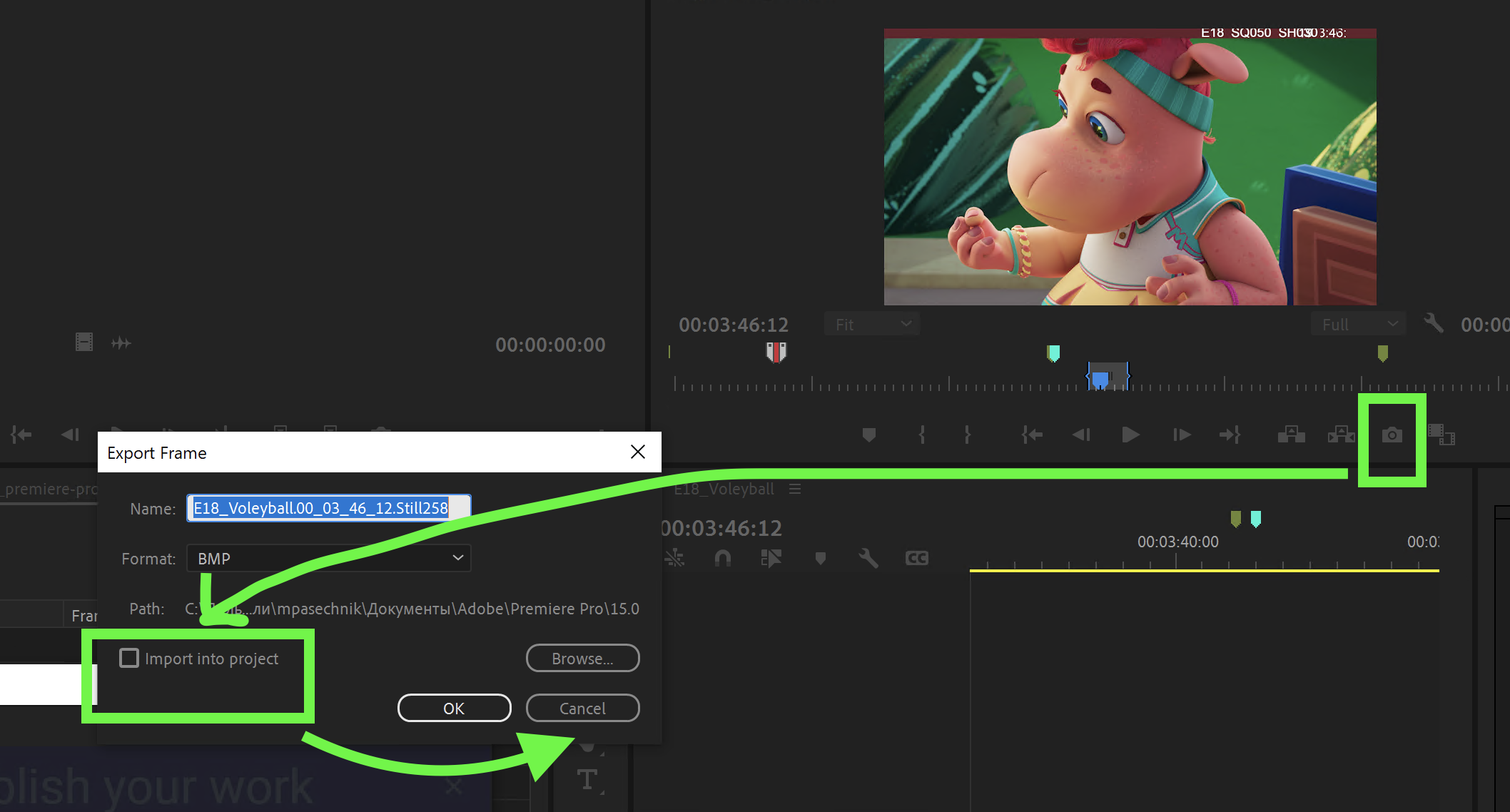Click the Name field in Export Frame
Image resolution: width=1510 pixels, height=812 pixels.
pos(329,508)
